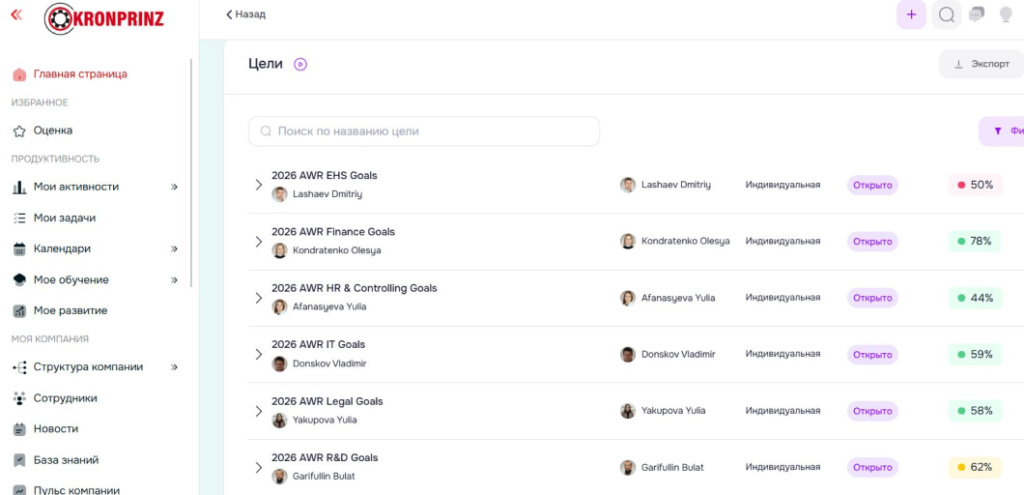Expand the 2026 AWR Finance Goals row
This screenshot has width=1024, height=495.
(x=259, y=242)
